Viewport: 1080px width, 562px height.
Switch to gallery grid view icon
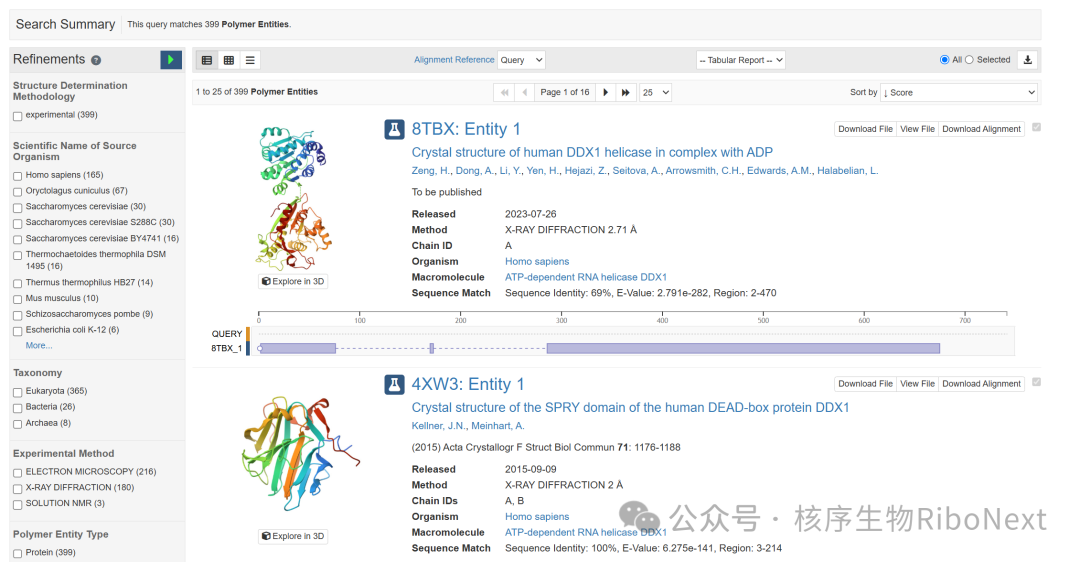[x=229, y=61]
